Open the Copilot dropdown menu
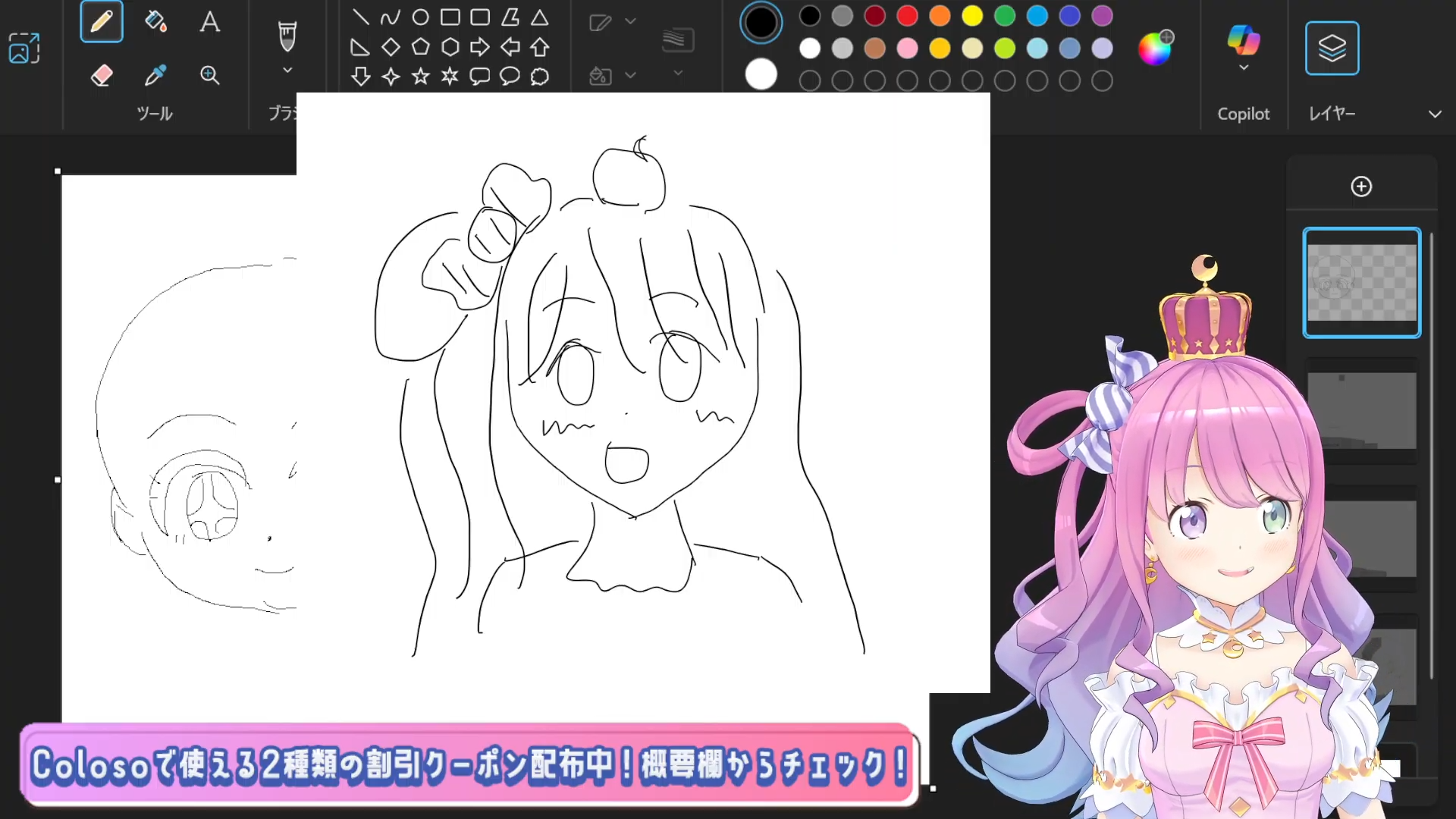Screen dimensions: 1456x819 pos(1244,68)
